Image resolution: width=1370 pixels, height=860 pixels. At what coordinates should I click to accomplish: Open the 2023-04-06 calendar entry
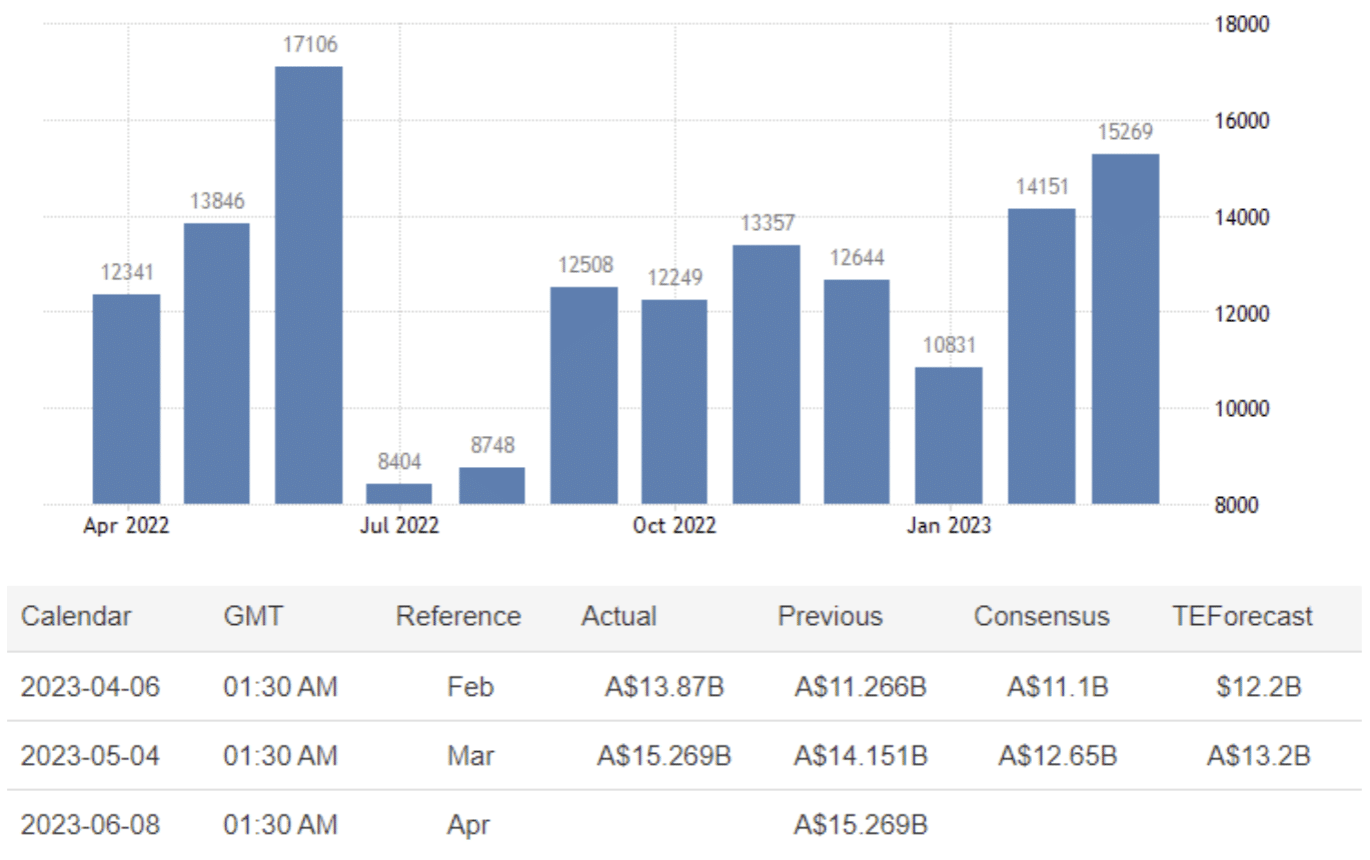point(90,687)
